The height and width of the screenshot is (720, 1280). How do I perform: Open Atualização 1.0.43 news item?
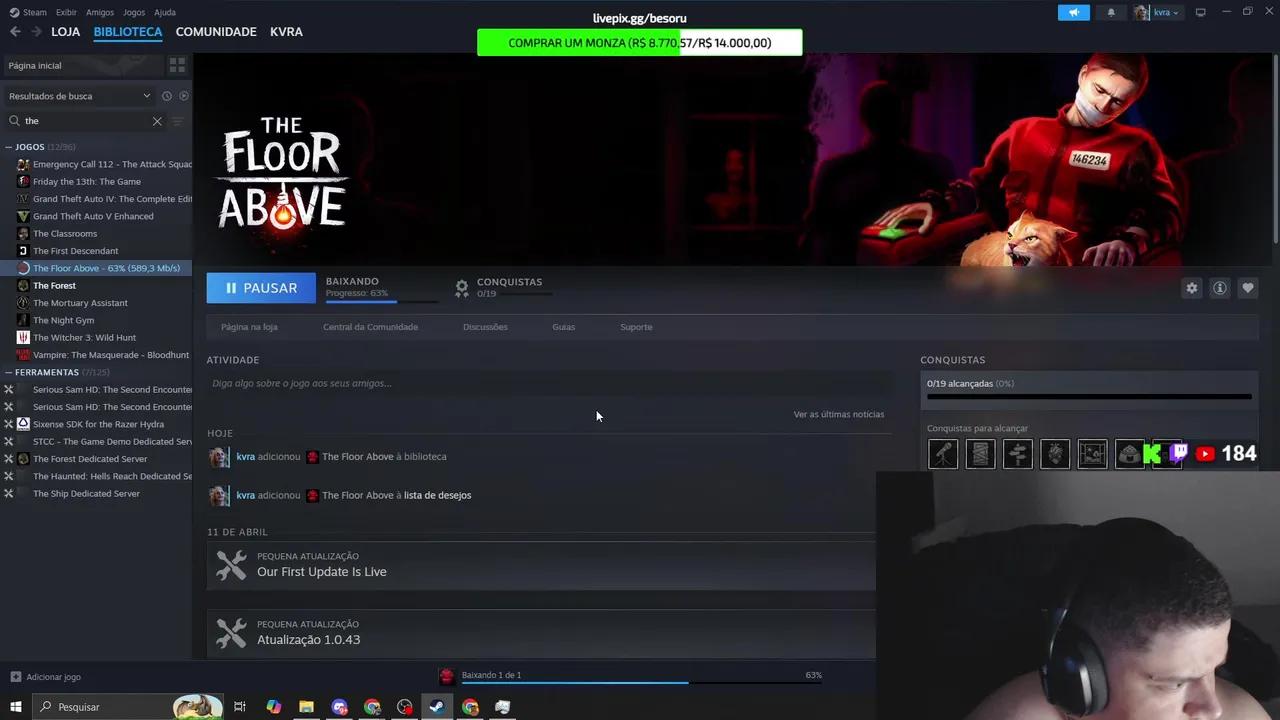click(x=541, y=633)
